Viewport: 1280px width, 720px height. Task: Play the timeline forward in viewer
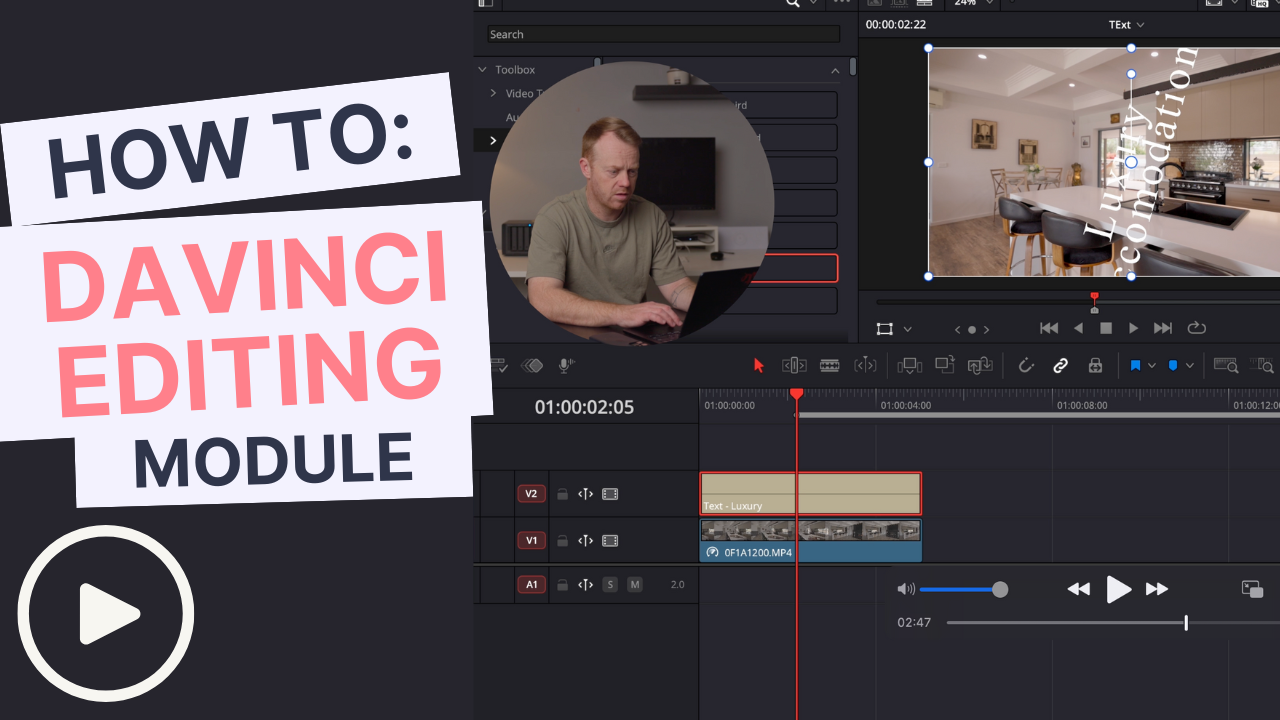[1134, 328]
